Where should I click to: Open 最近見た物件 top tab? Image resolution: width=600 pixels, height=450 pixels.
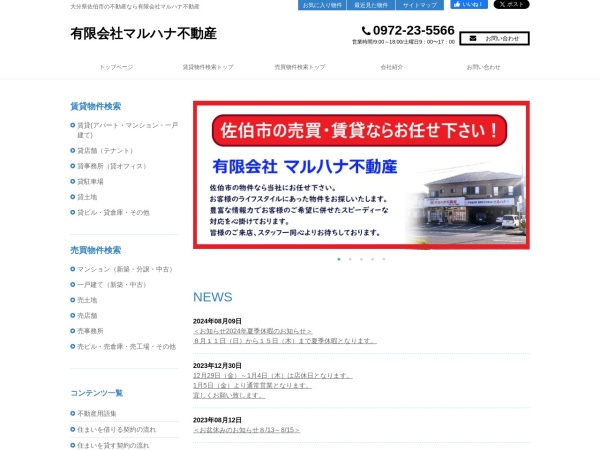click(371, 5)
